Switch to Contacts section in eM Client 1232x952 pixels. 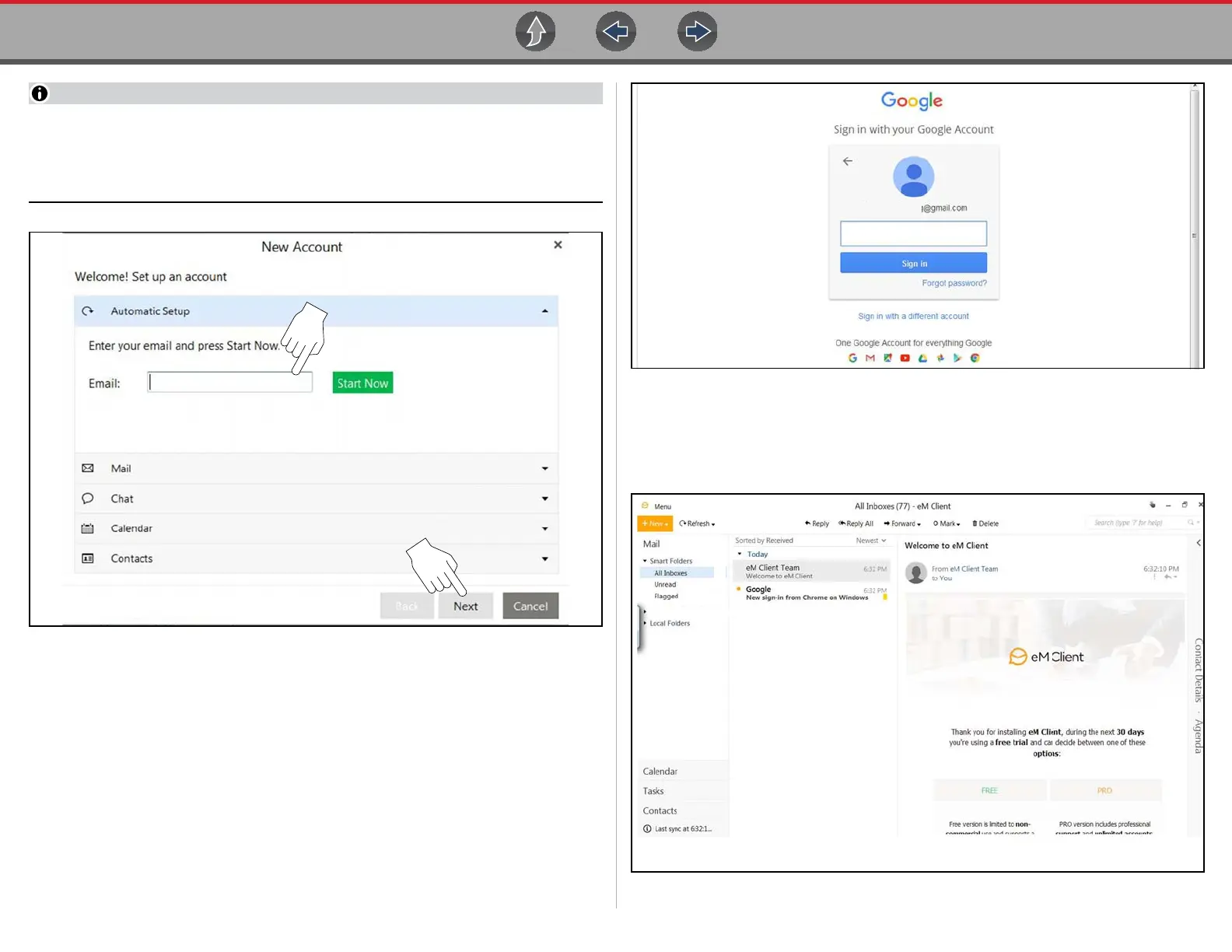(x=660, y=810)
